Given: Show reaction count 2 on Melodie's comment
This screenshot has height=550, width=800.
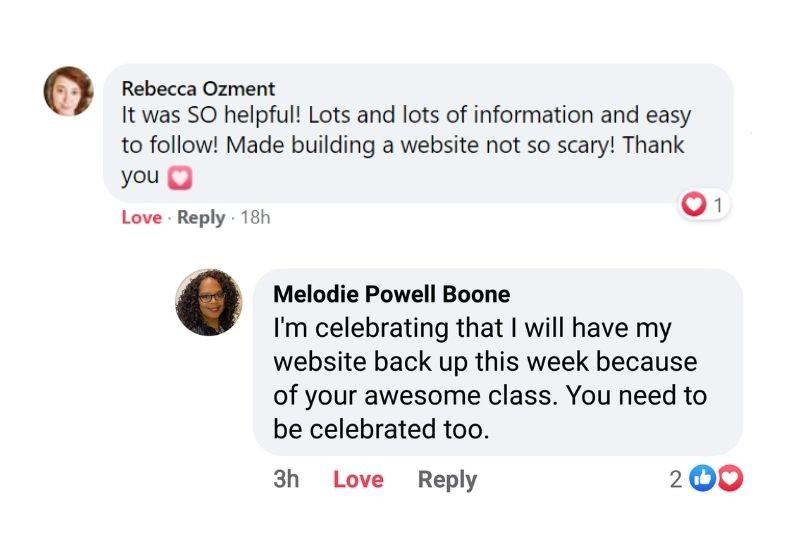Looking at the screenshot, I should point(676,480).
